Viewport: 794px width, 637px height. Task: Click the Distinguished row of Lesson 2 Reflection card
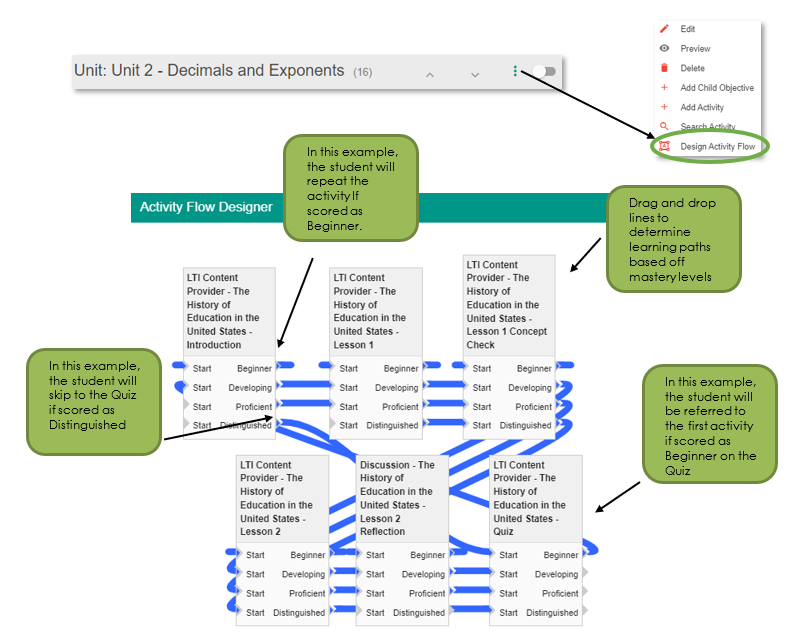(403, 613)
